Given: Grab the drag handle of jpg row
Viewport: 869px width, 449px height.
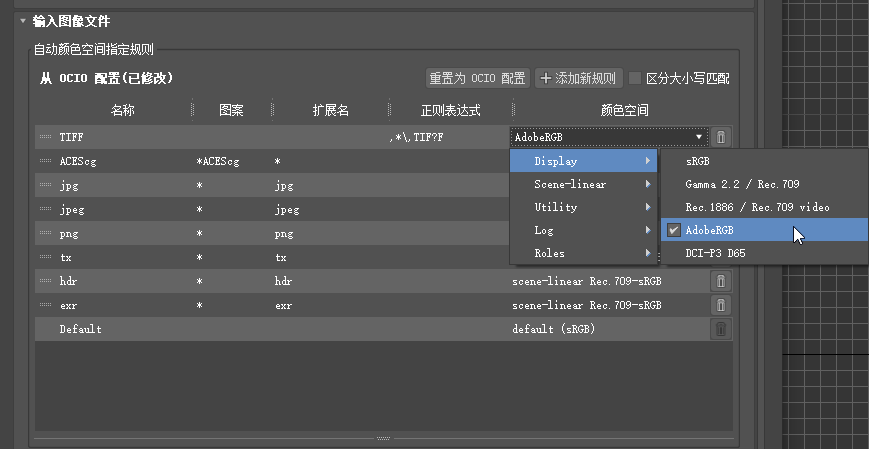Looking at the screenshot, I should [46, 185].
